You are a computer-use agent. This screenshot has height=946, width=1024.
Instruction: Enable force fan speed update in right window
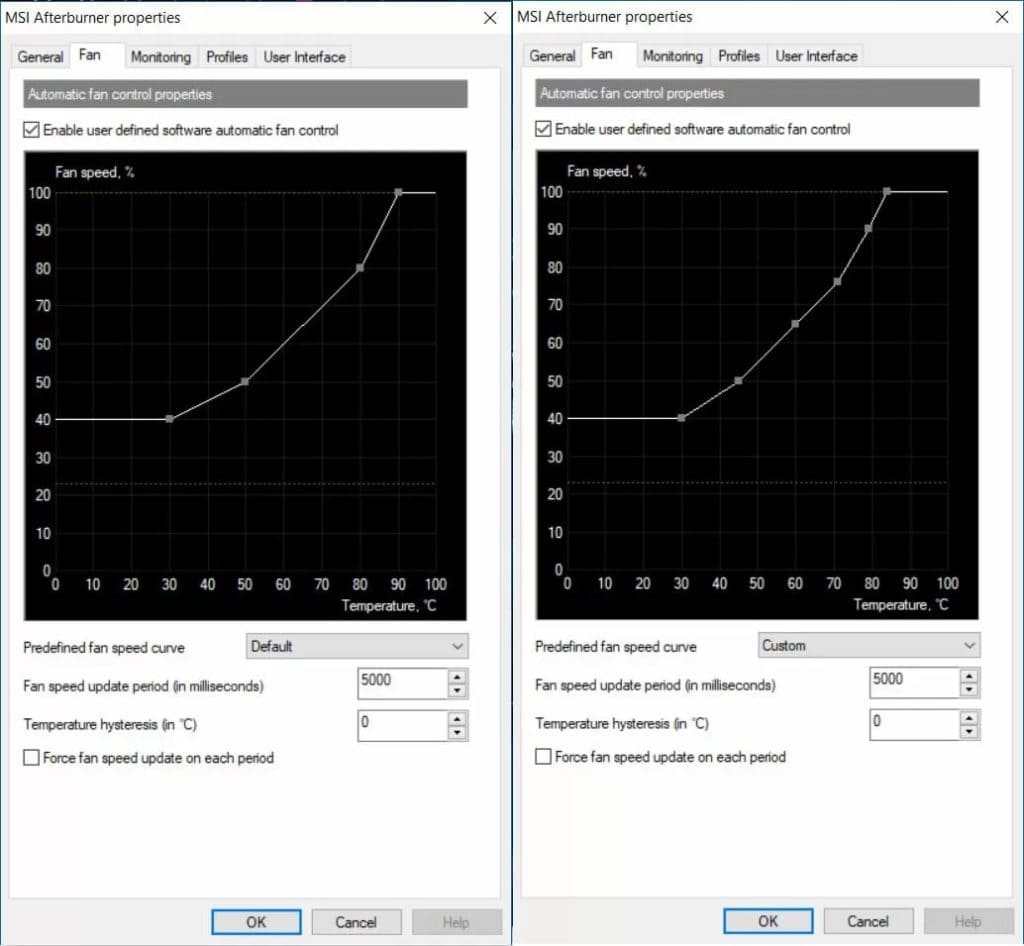tap(543, 756)
